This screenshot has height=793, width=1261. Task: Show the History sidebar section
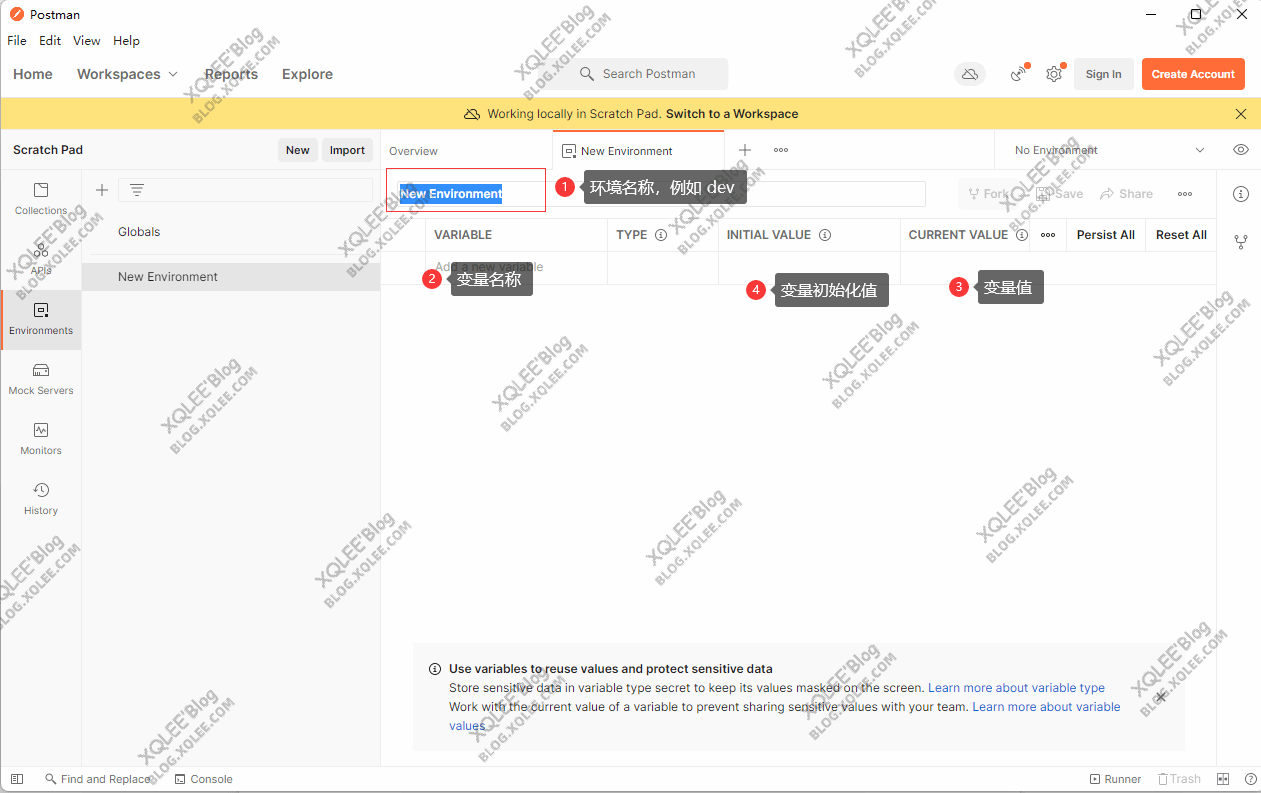click(41, 499)
